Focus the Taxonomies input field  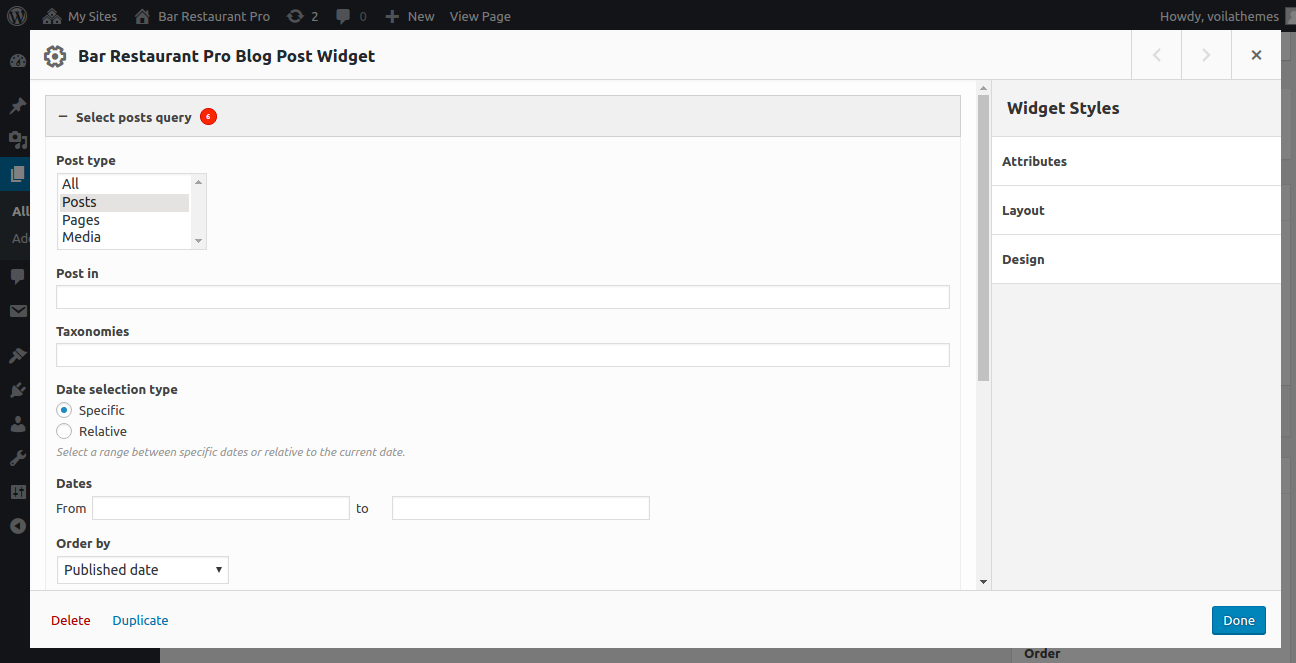tap(502, 355)
